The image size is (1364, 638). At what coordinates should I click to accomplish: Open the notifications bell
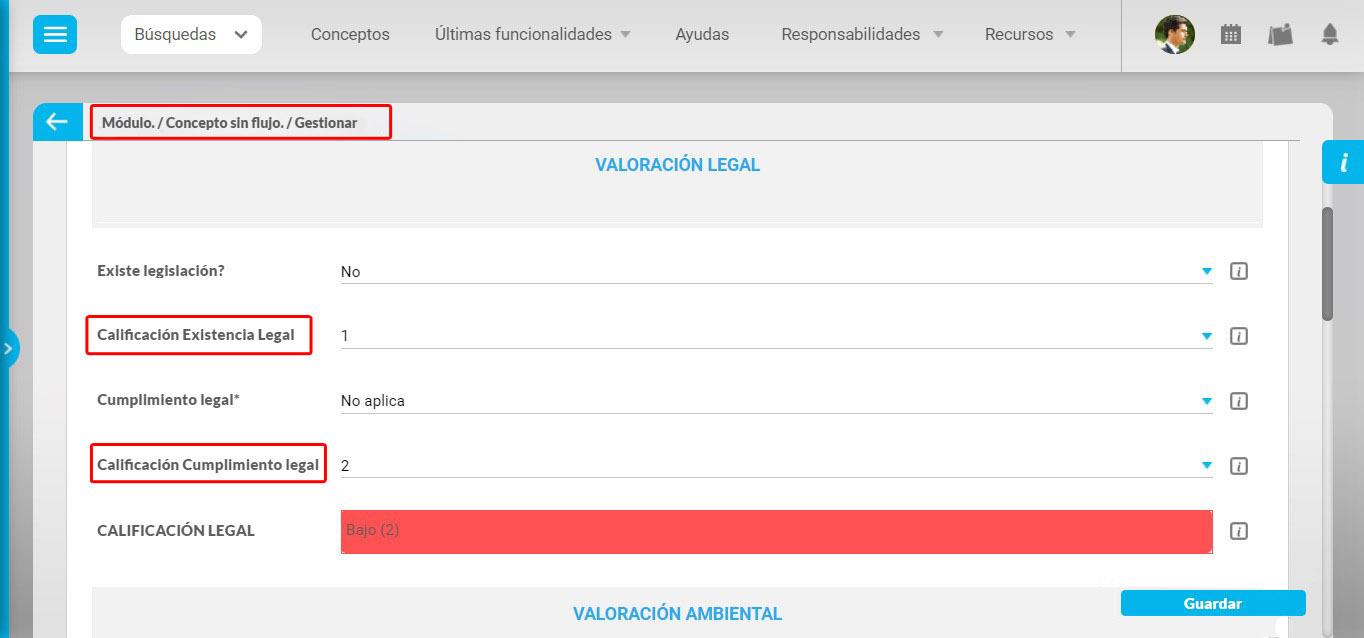point(1329,34)
